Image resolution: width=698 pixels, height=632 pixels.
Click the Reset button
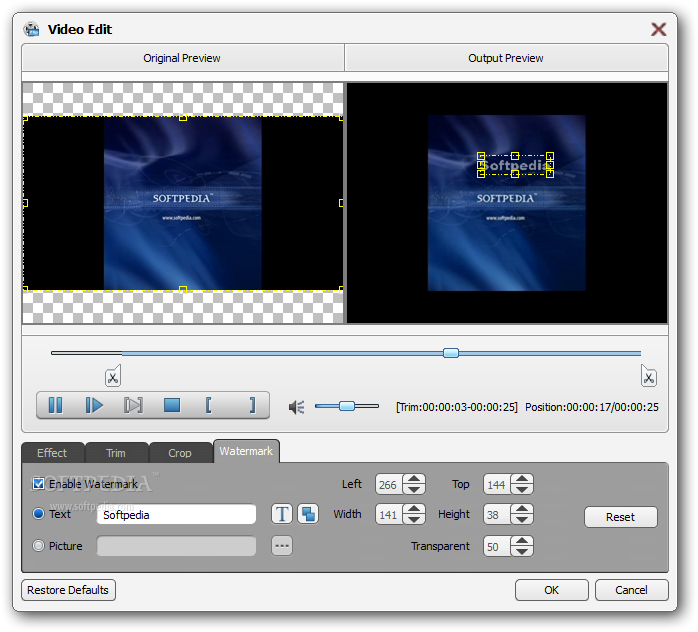(620, 517)
